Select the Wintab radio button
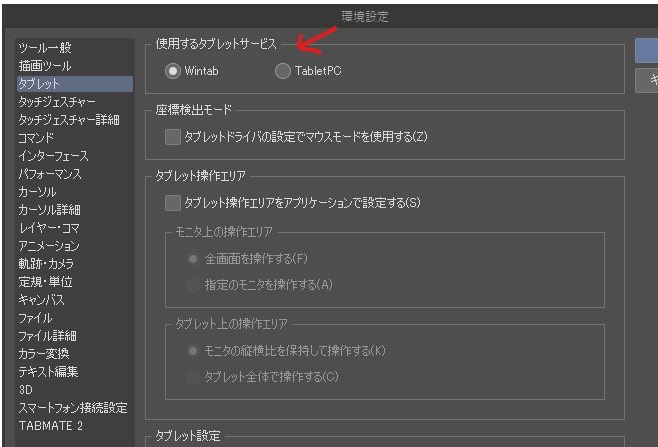 tap(172, 71)
